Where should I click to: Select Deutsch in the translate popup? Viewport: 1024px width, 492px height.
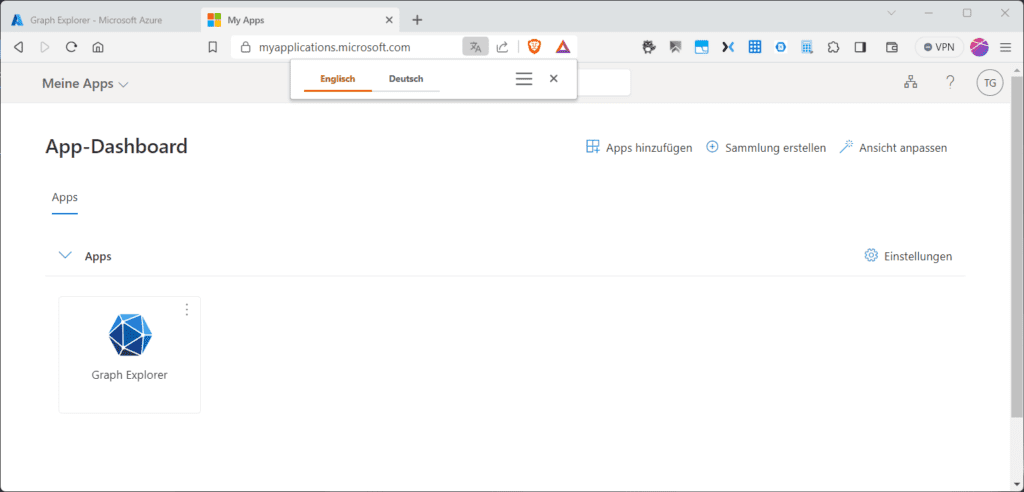coord(406,79)
